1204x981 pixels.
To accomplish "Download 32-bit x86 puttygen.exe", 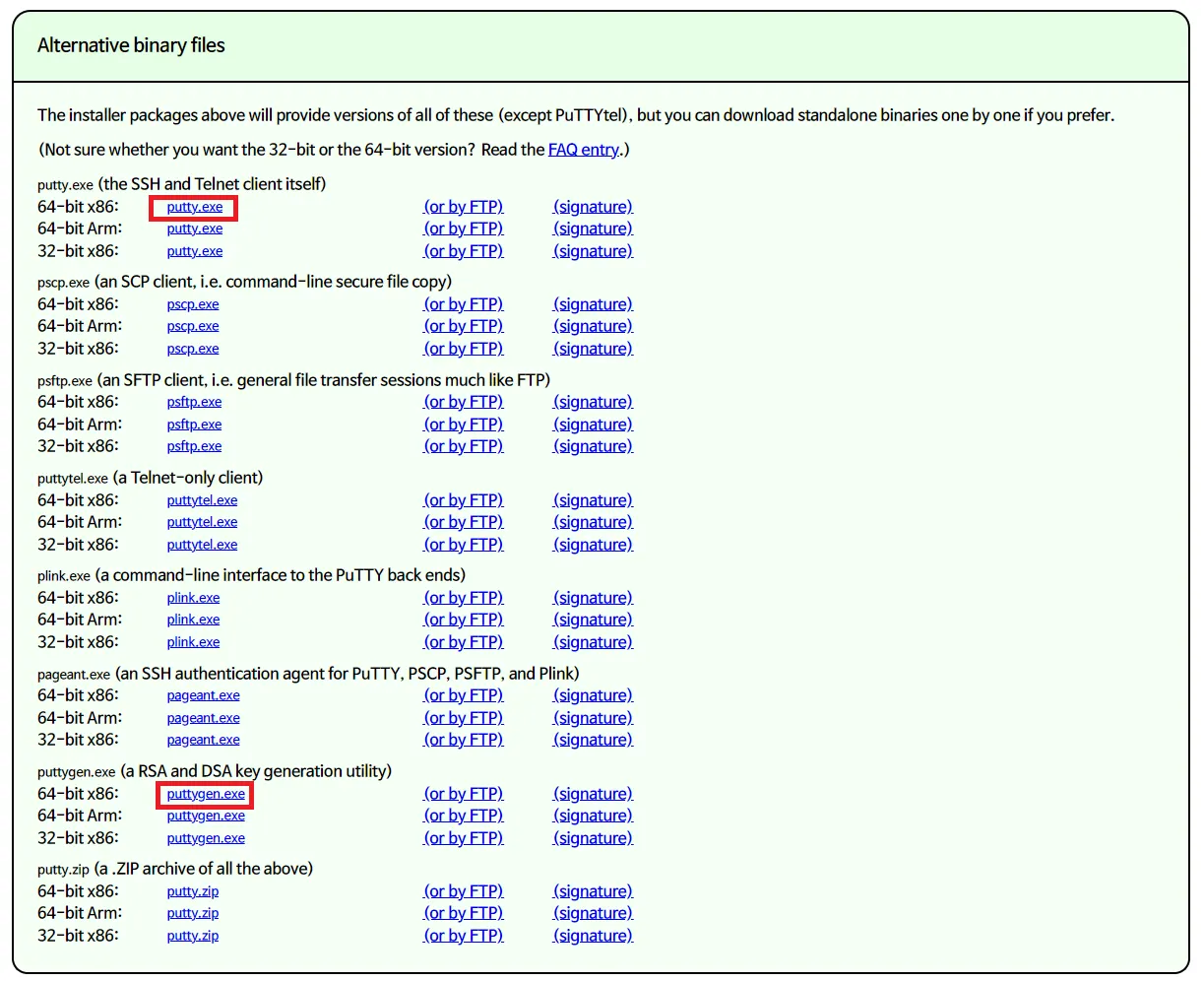I will point(206,838).
